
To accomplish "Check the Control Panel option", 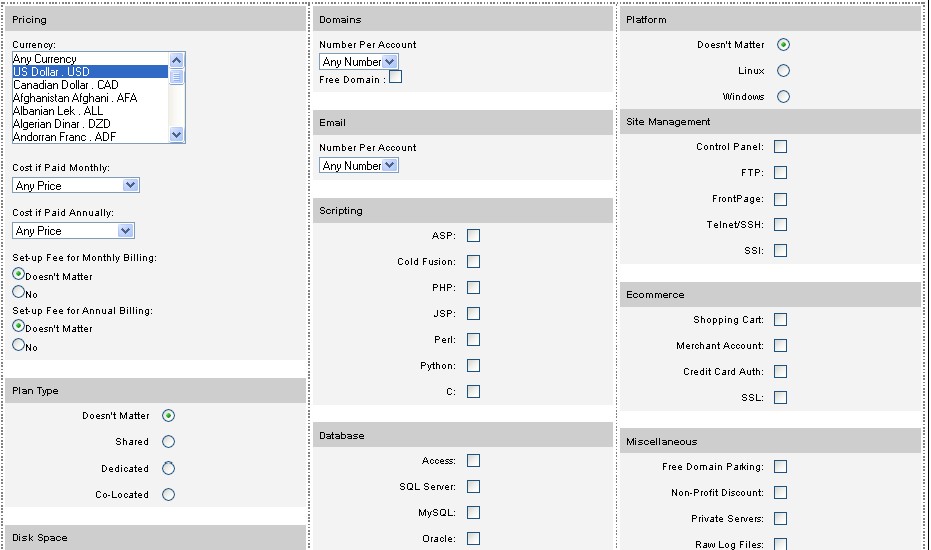I will [780, 147].
